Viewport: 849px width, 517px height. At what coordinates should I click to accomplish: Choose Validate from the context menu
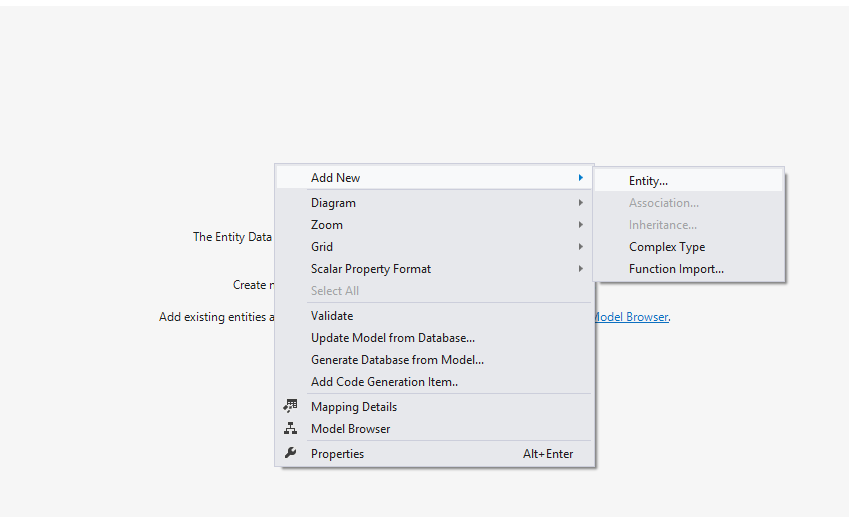tap(434, 316)
